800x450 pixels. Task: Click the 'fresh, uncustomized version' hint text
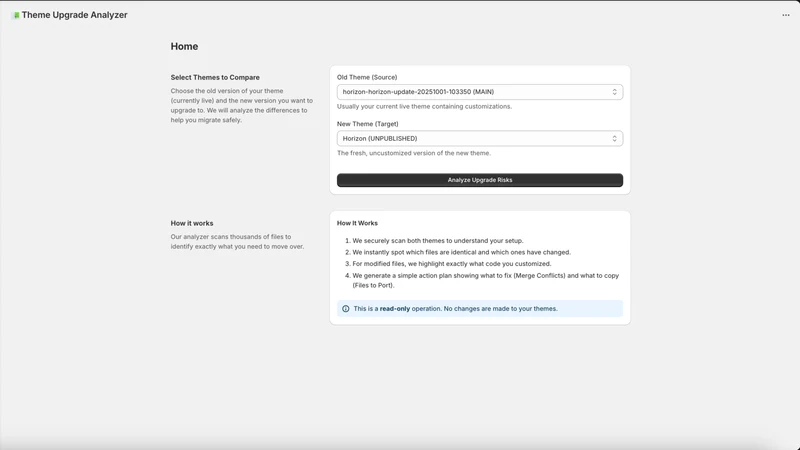pos(414,153)
